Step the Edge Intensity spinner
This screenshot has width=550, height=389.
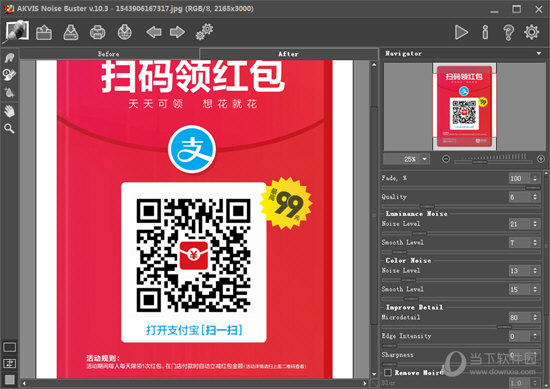pos(535,336)
